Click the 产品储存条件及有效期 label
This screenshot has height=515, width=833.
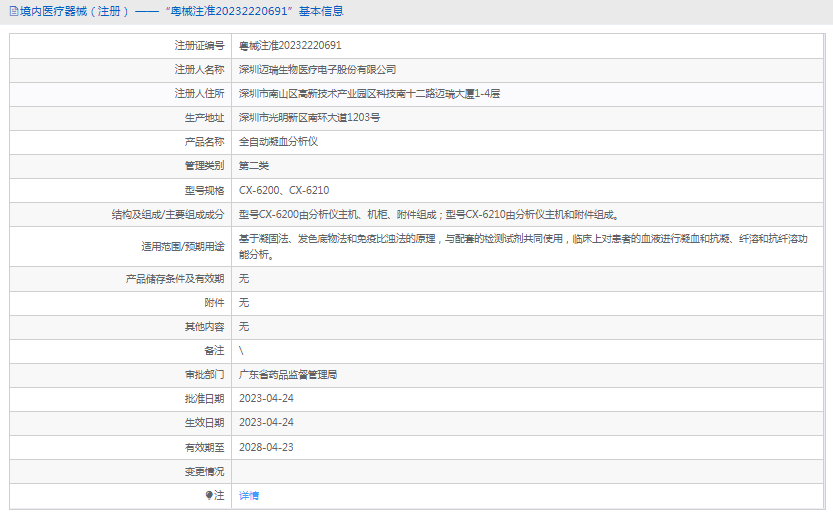point(175,278)
